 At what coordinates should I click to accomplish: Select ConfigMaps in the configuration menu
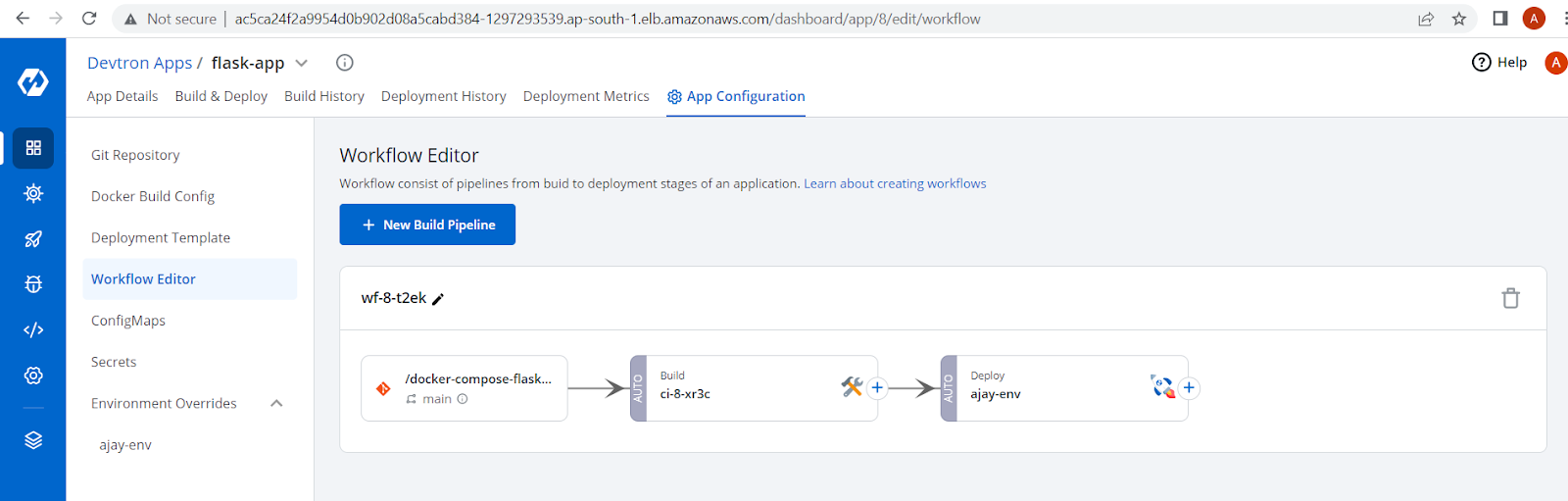pos(128,321)
